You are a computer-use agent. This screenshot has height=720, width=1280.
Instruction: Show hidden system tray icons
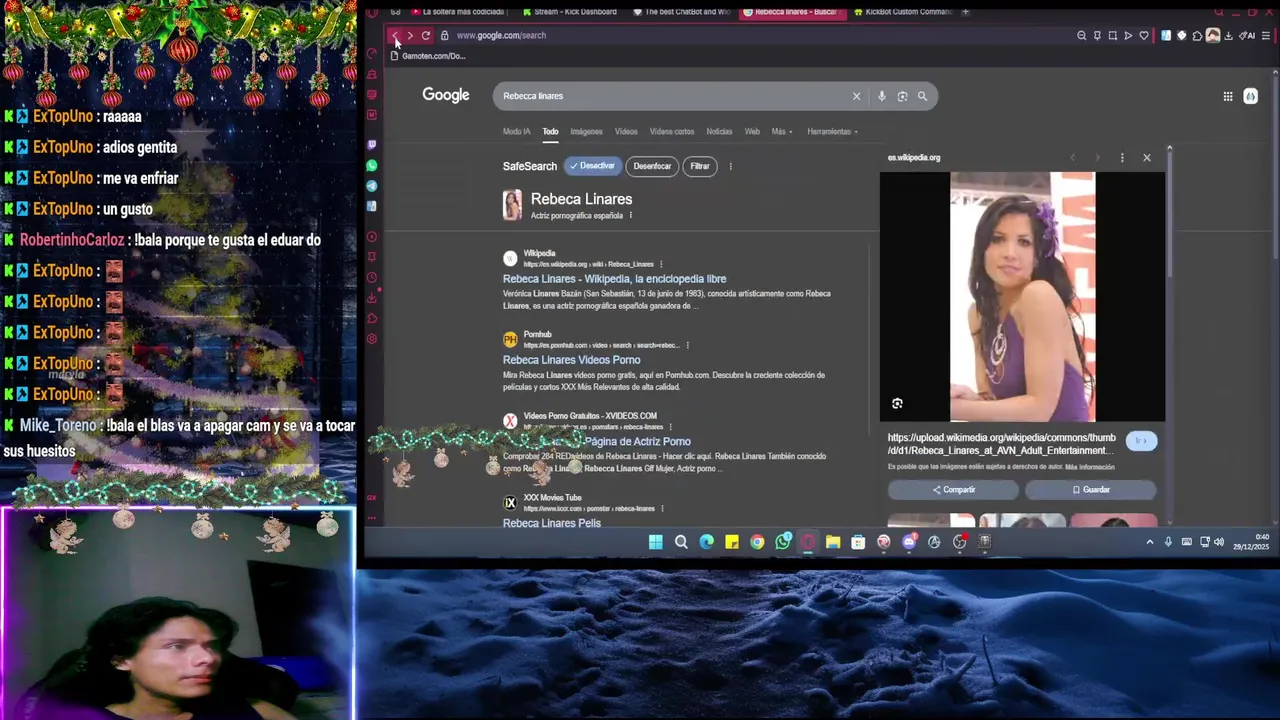1150,542
